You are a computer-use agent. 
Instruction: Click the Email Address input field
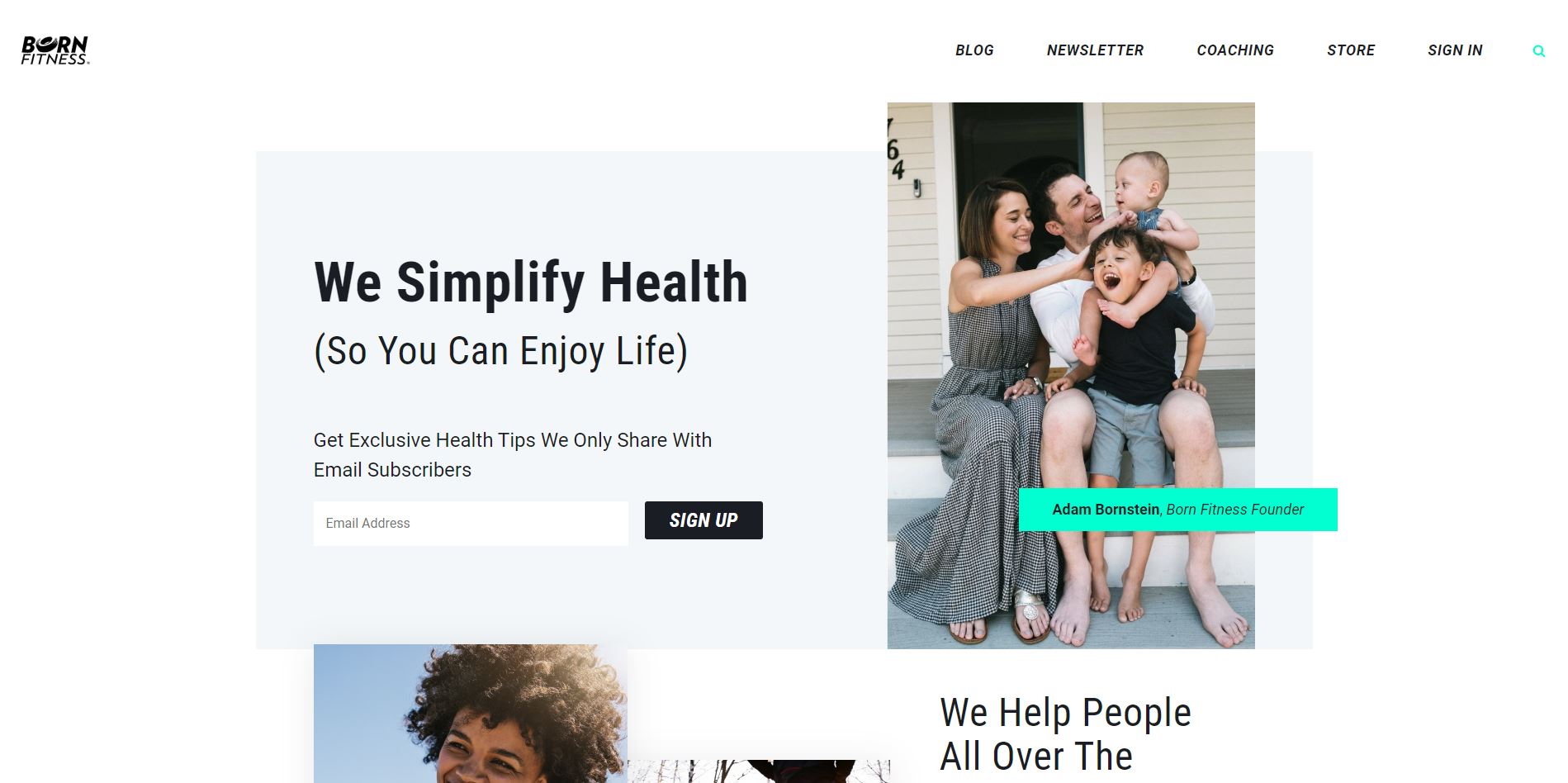tap(471, 523)
